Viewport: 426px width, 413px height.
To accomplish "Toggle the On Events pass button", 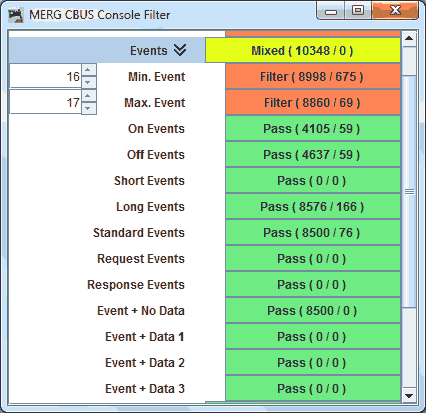I will click(x=313, y=129).
